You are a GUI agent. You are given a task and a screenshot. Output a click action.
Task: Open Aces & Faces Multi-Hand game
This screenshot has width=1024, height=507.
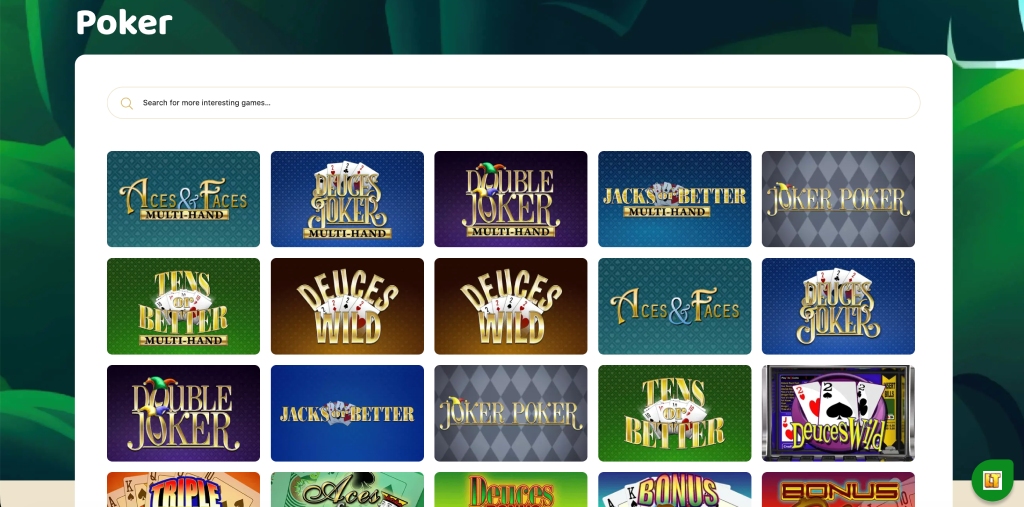click(184, 199)
